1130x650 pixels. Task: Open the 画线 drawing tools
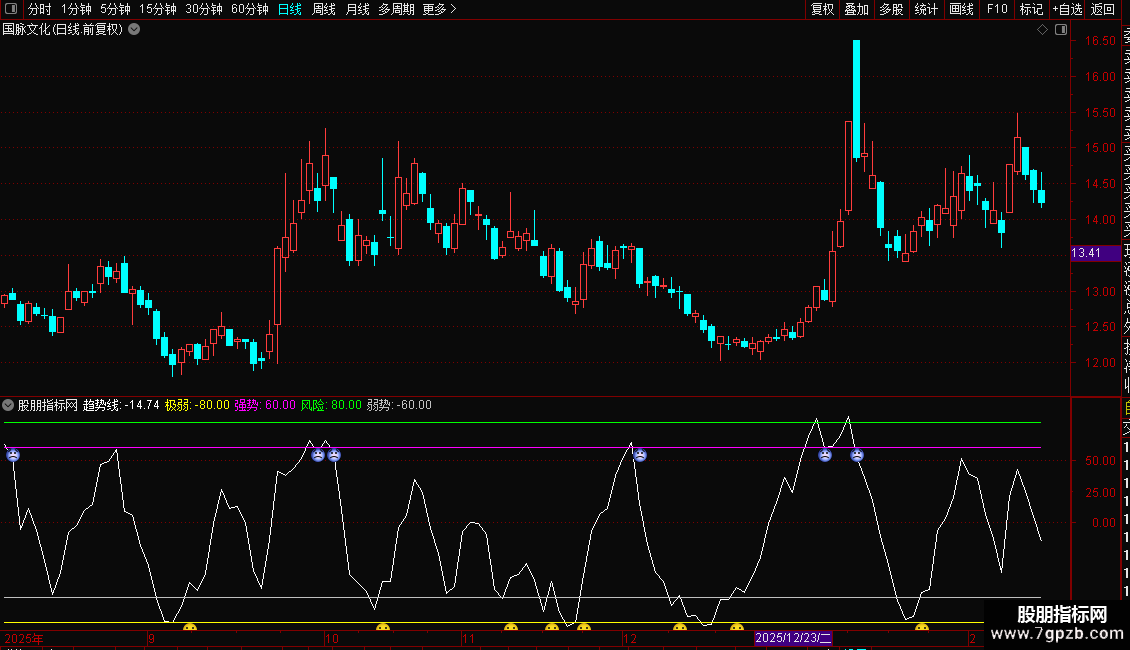coord(961,9)
